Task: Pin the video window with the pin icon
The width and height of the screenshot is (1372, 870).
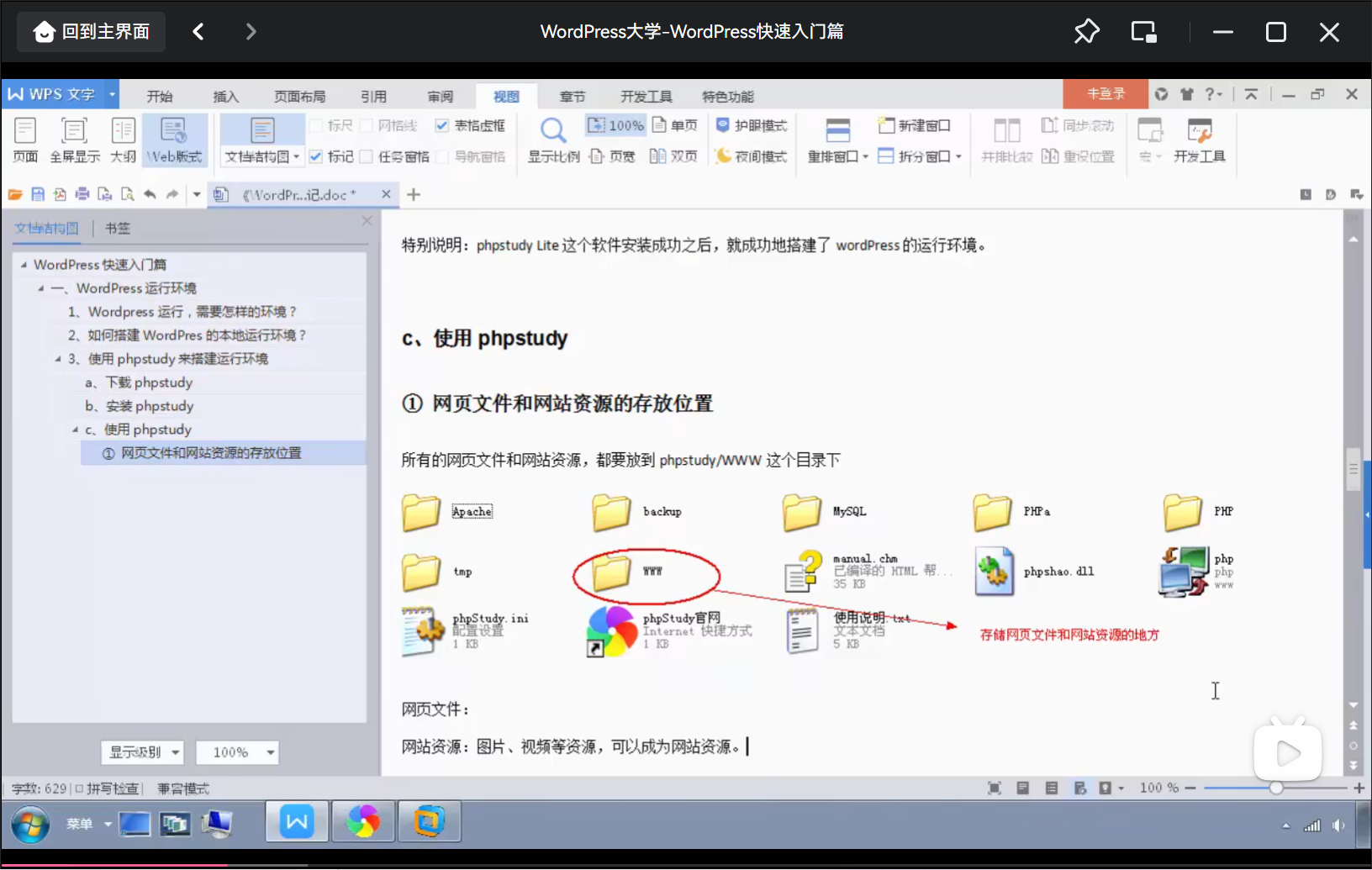Action: click(1086, 32)
